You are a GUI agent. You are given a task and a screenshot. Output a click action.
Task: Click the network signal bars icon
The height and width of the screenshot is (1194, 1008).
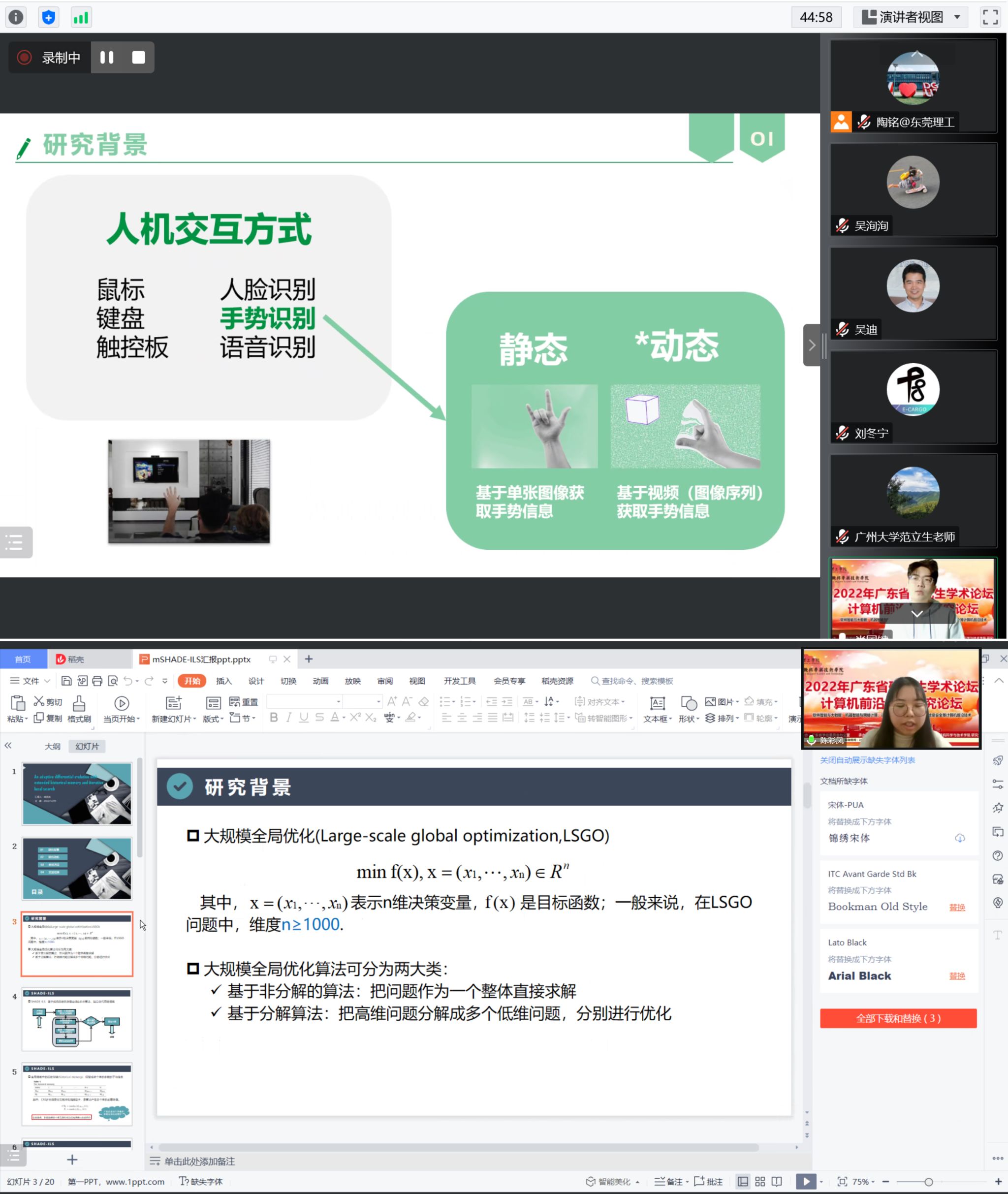[81, 17]
